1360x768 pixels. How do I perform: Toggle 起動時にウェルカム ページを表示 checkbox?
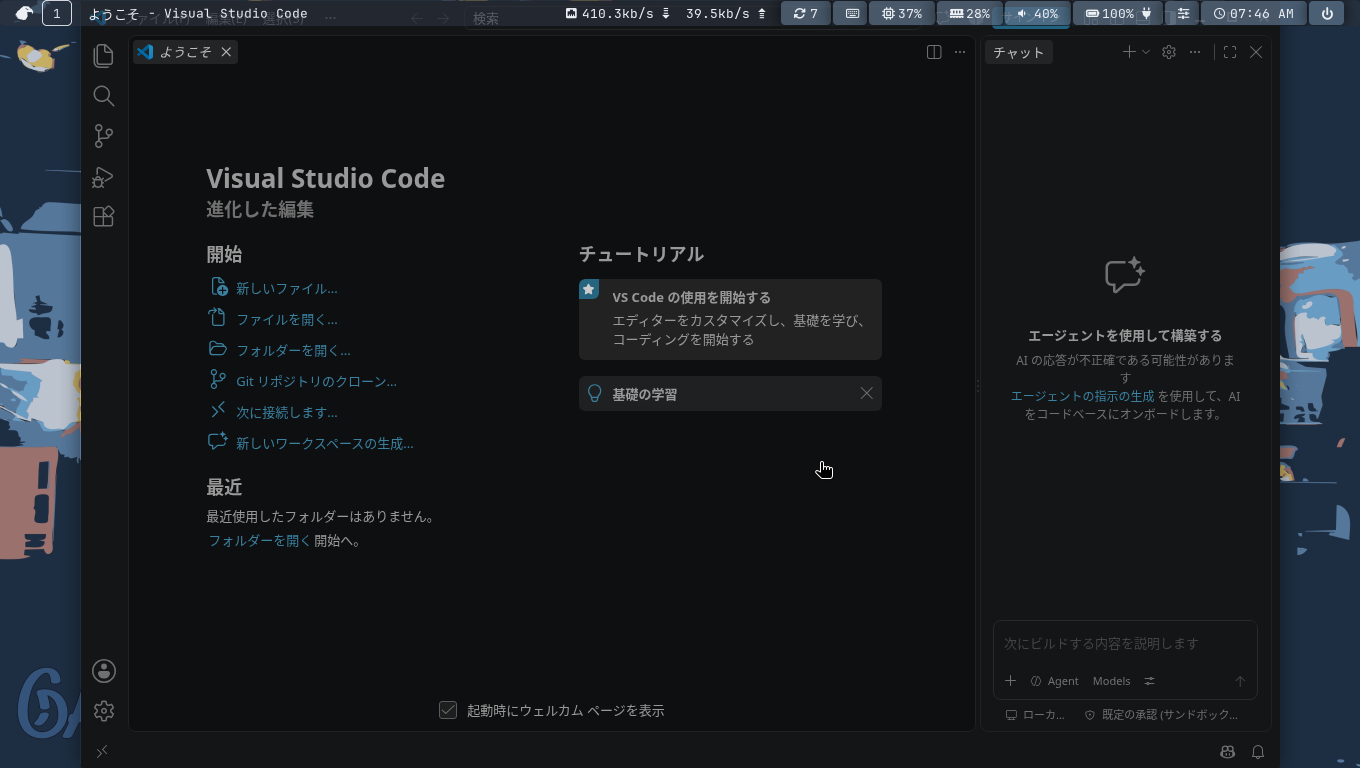click(448, 710)
